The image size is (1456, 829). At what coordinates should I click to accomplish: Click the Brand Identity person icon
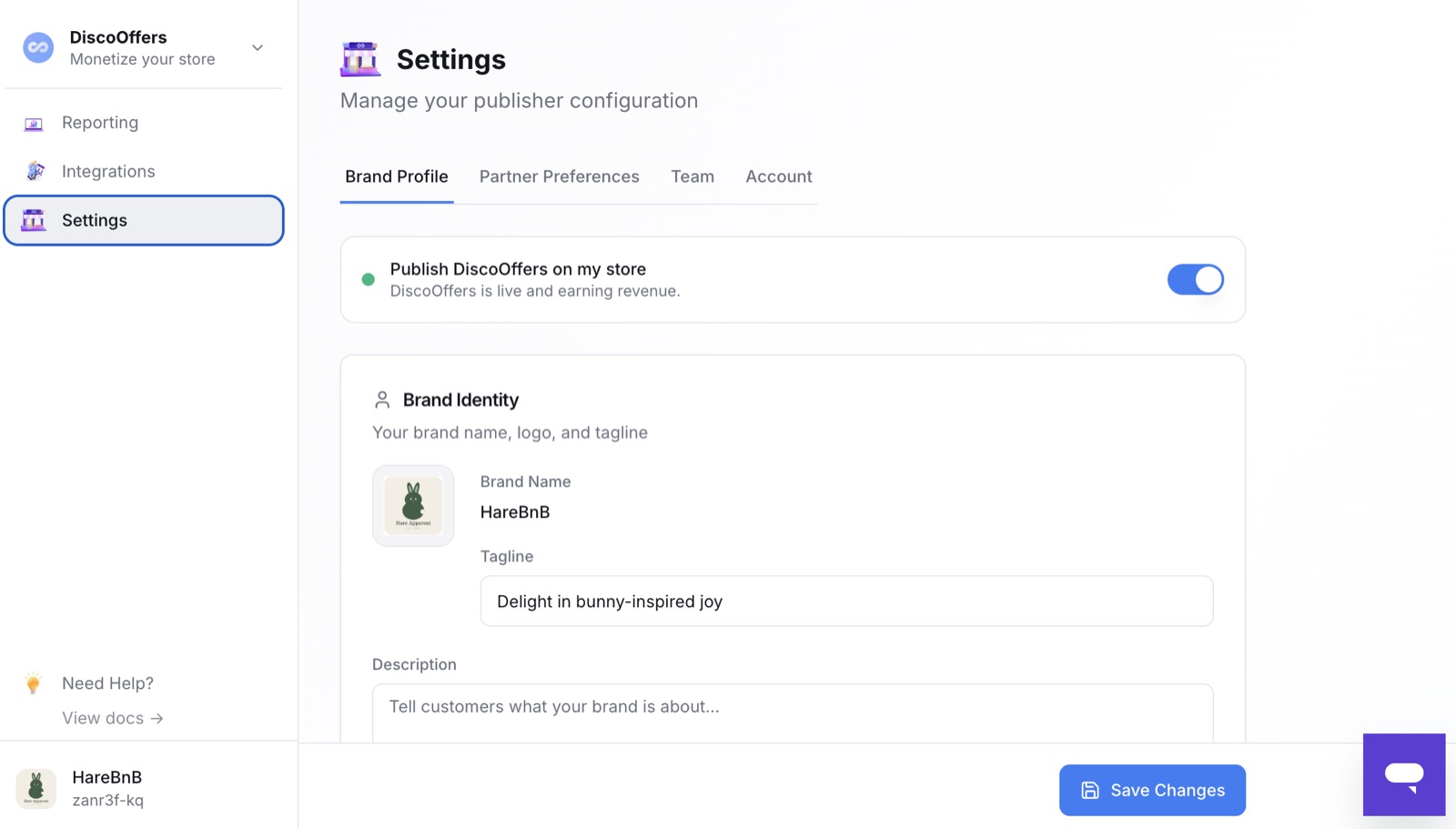(382, 399)
